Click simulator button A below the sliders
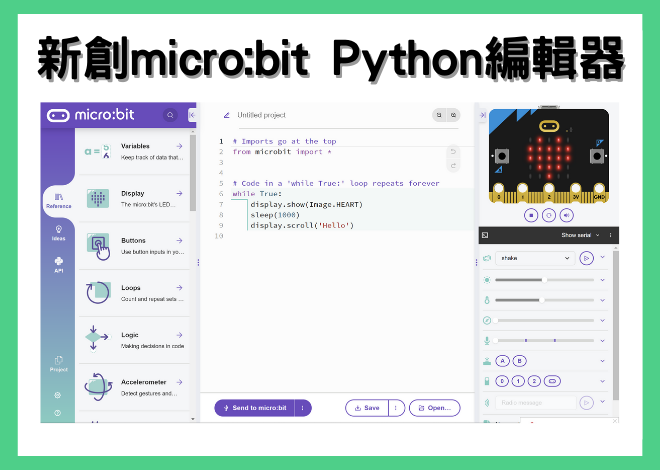 (502, 361)
